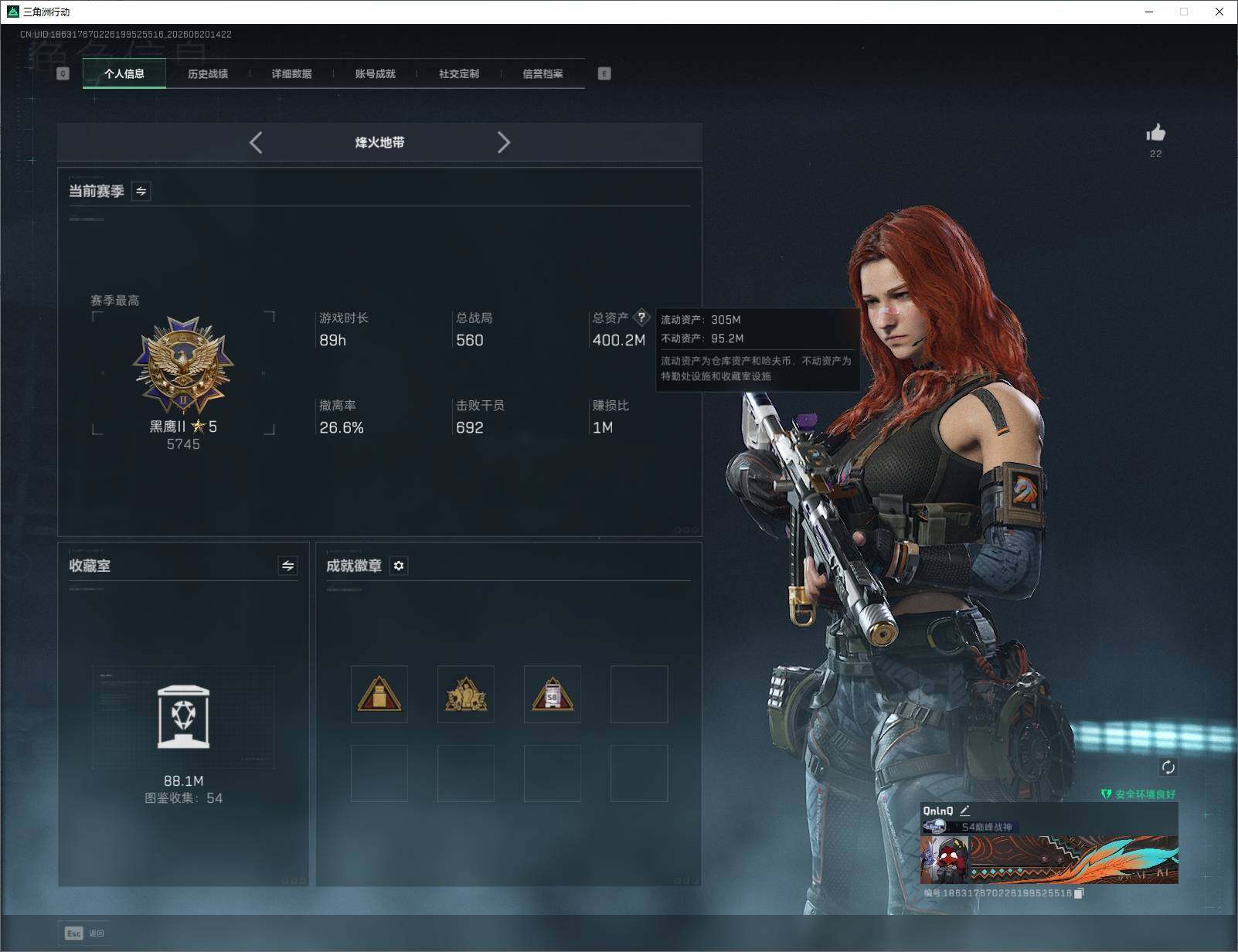Viewport: 1238px width, 952px height.
Task: Click the S4巅峰战神 title badge
Action: (x=969, y=827)
